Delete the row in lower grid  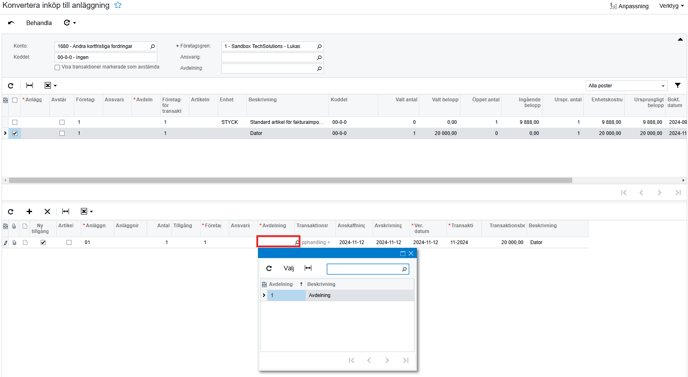coord(47,212)
